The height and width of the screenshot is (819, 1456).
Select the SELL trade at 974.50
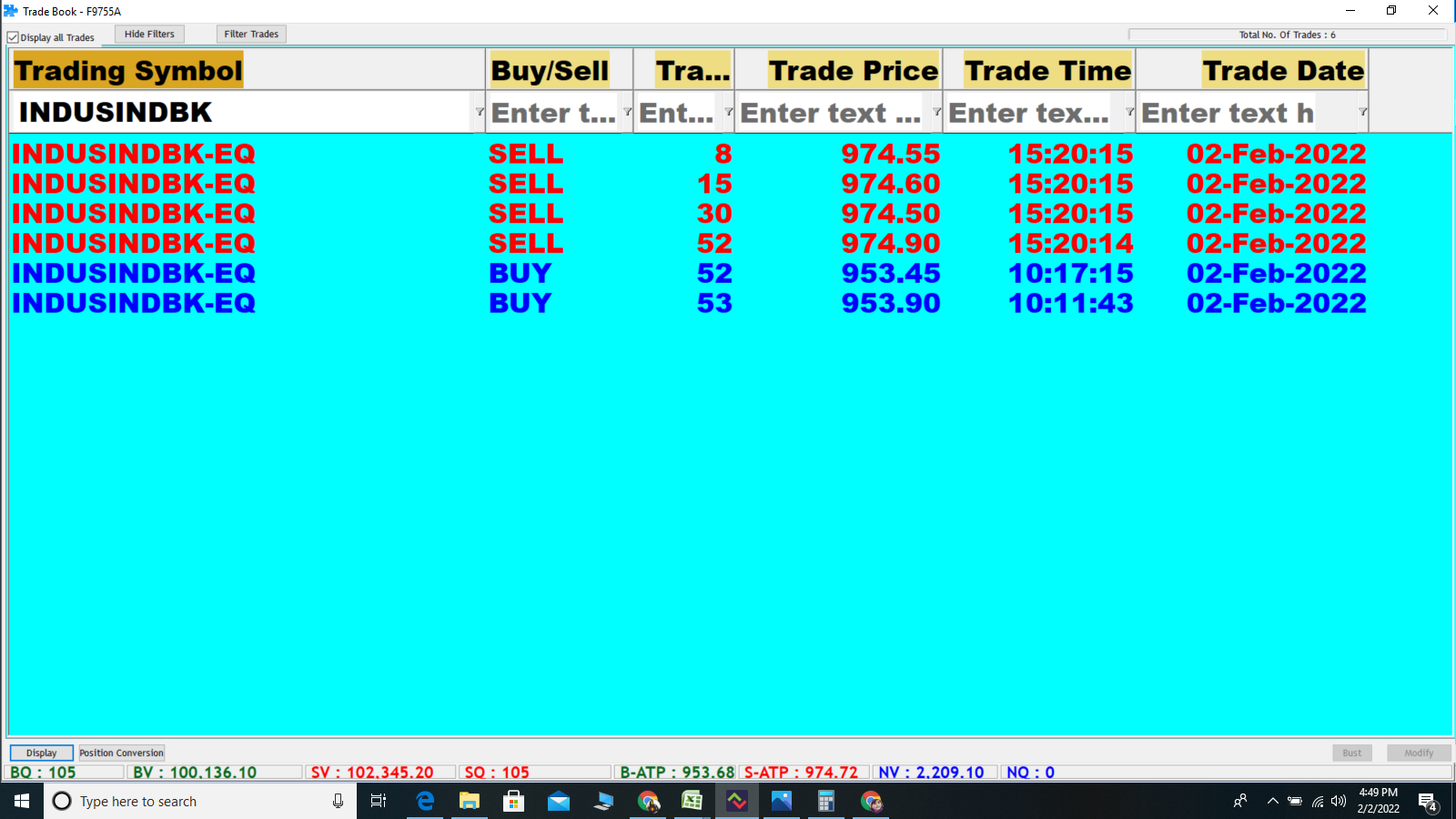(689, 214)
